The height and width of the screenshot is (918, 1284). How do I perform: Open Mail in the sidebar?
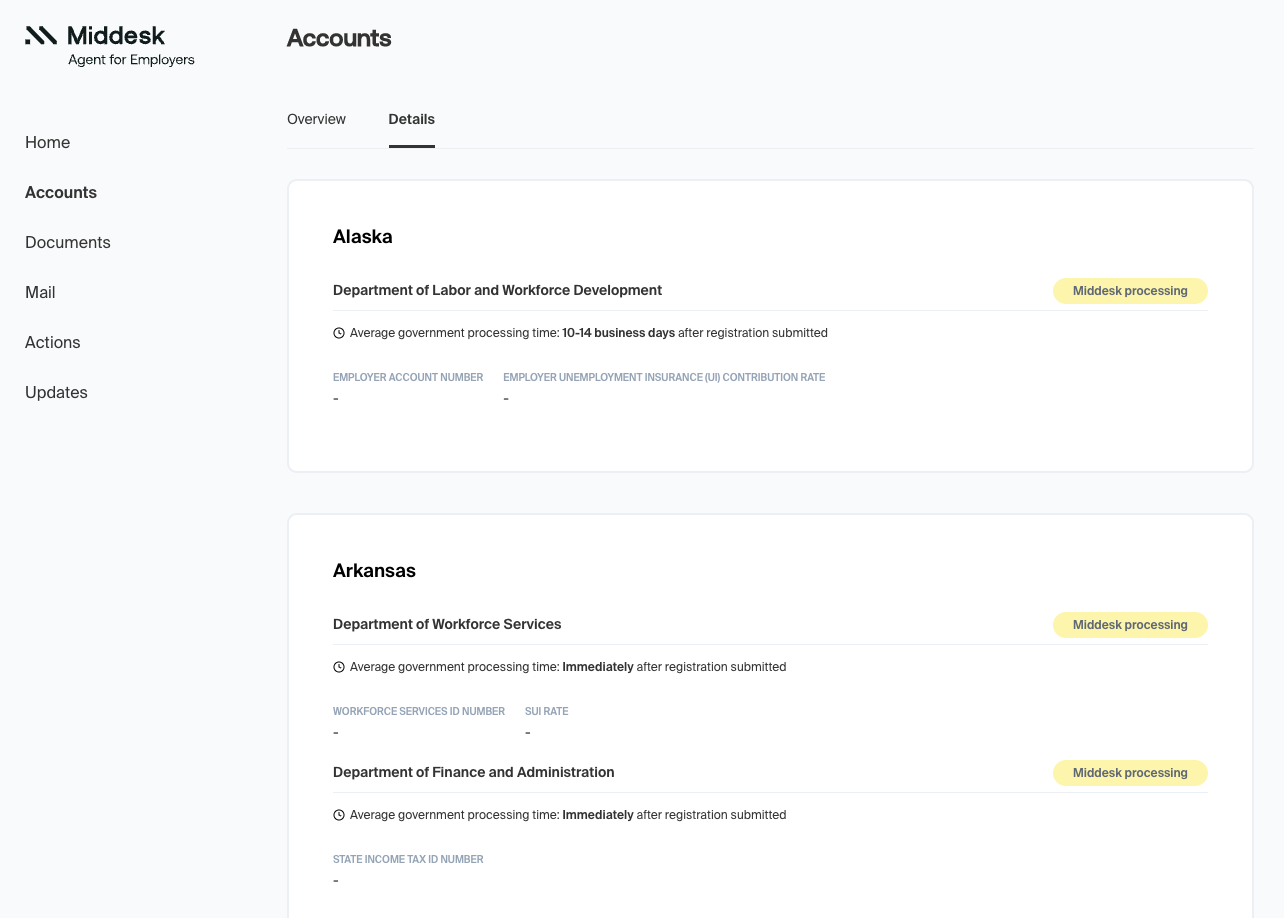click(x=40, y=292)
